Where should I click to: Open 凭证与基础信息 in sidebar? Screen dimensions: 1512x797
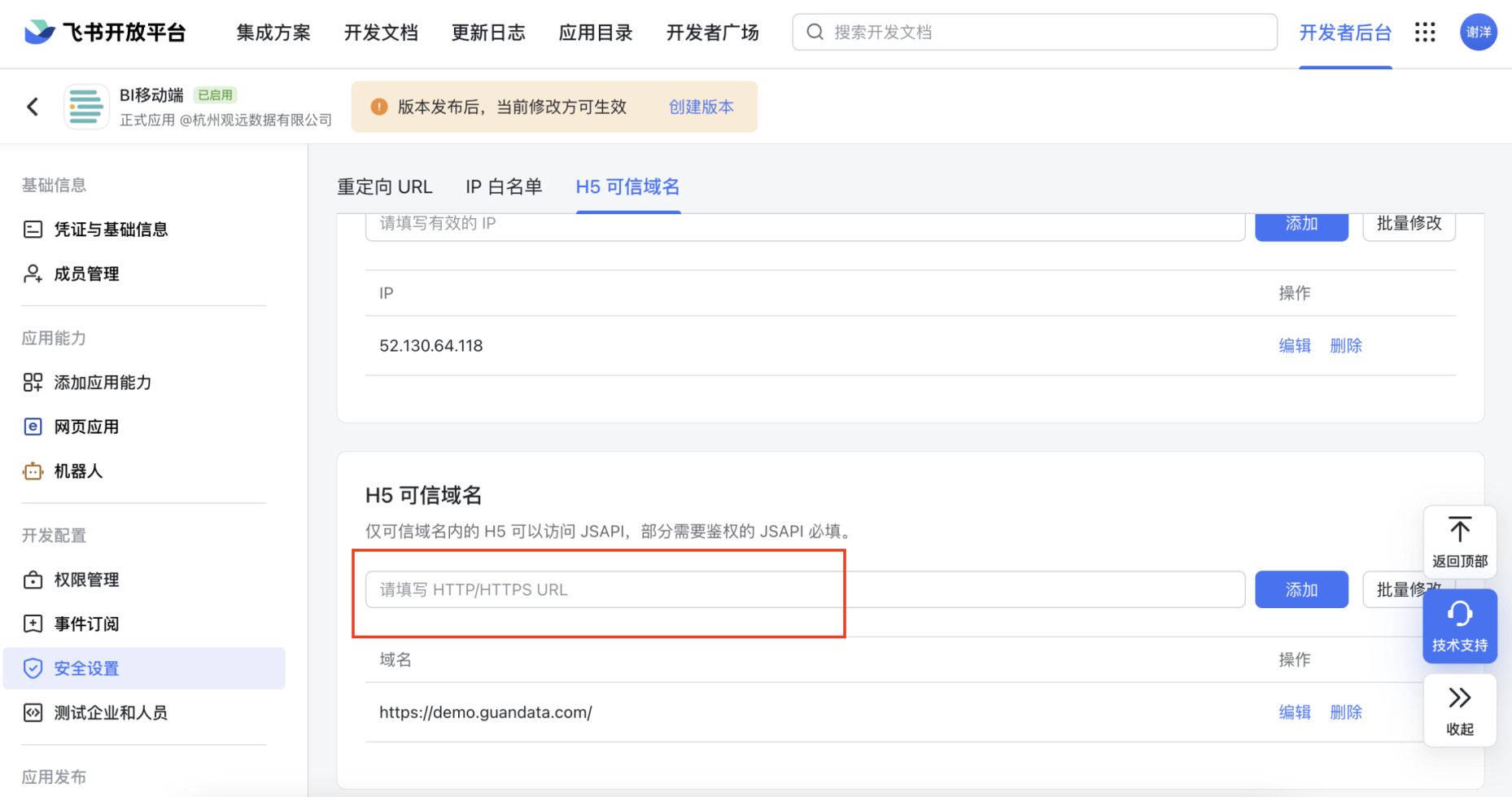pos(111,230)
